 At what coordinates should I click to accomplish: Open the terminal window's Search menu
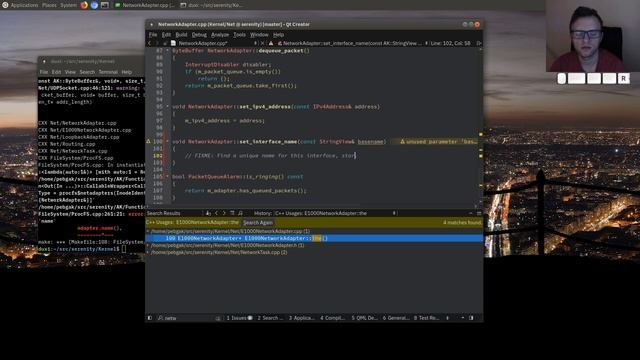tap(87, 72)
